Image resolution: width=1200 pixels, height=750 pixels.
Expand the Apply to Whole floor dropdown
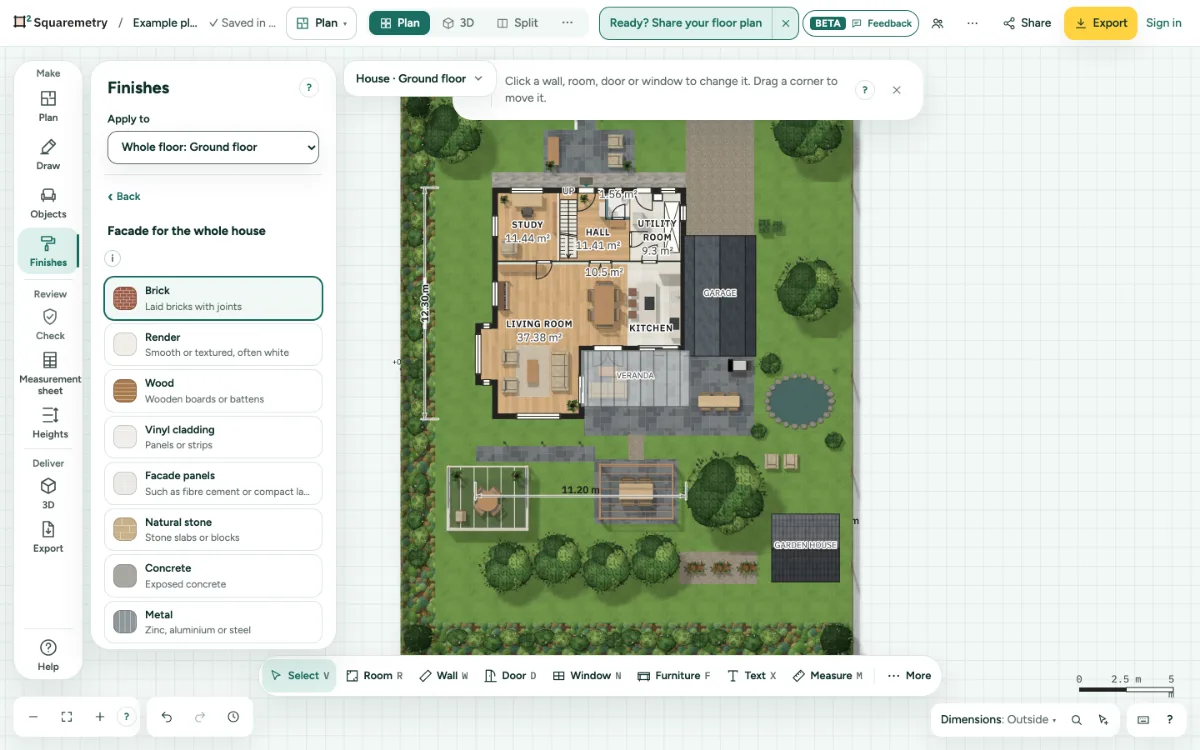[x=213, y=147]
